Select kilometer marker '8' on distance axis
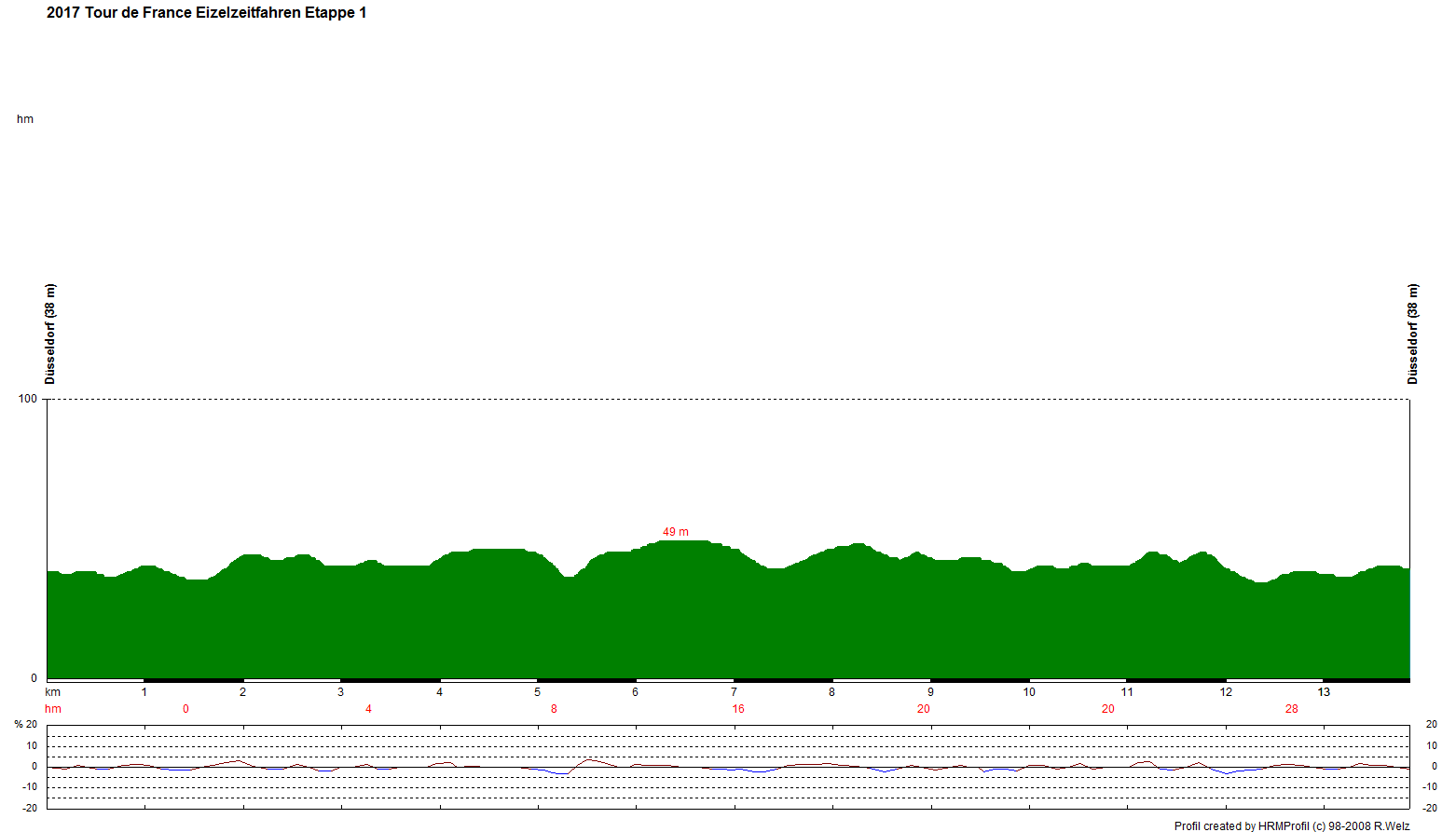This screenshot has width=1456, height=832. (x=832, y=692)
